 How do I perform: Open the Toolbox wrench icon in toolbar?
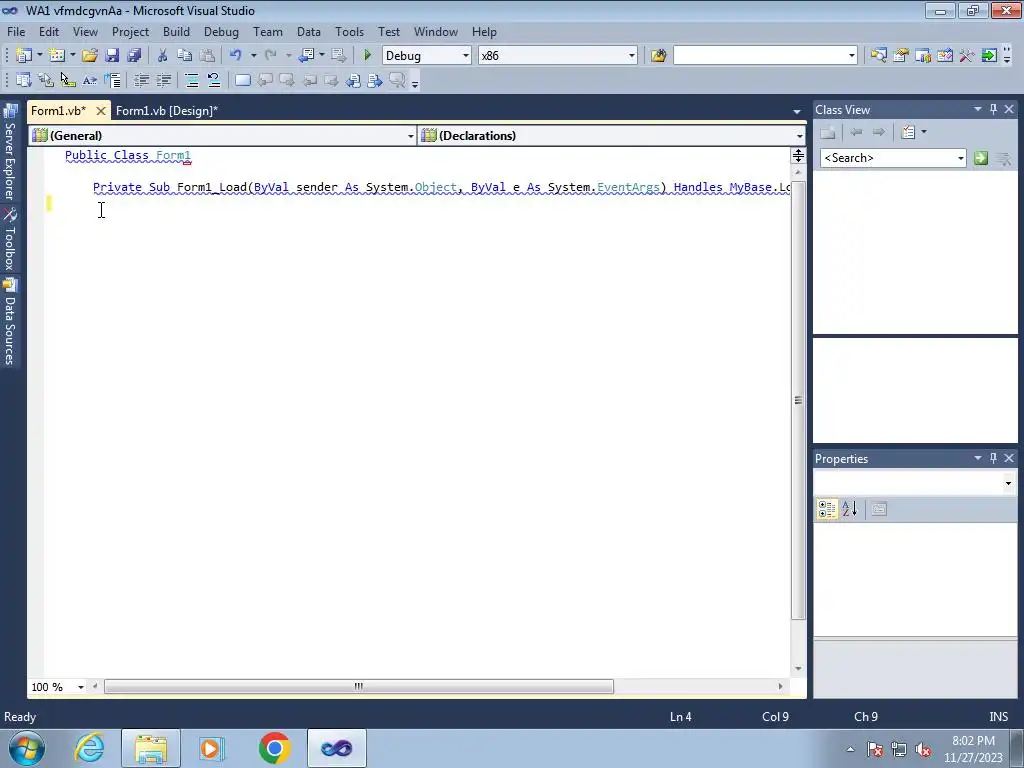point(967,56)
